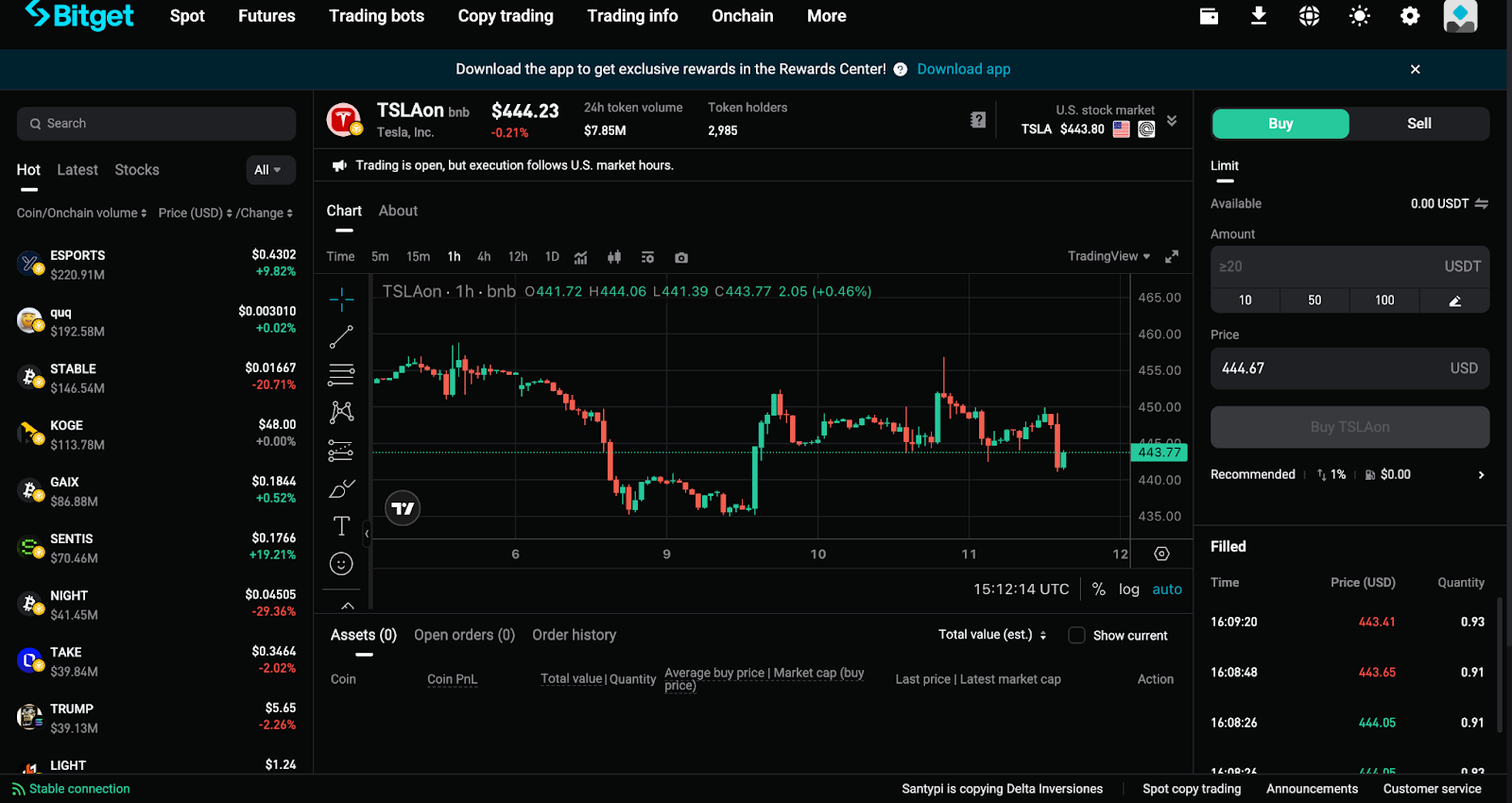Open the TradingView chart source dropdown

tap(1108, 256)
